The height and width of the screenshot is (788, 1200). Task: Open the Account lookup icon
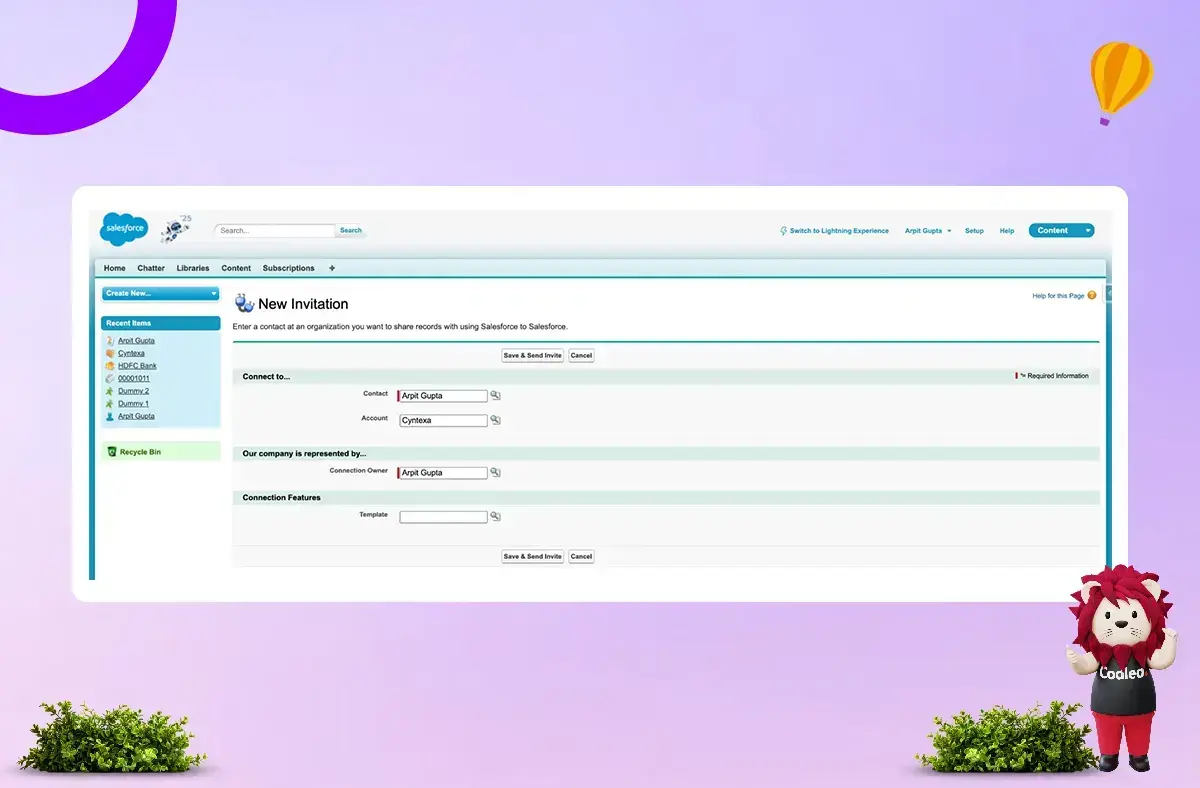click(495, 420)
